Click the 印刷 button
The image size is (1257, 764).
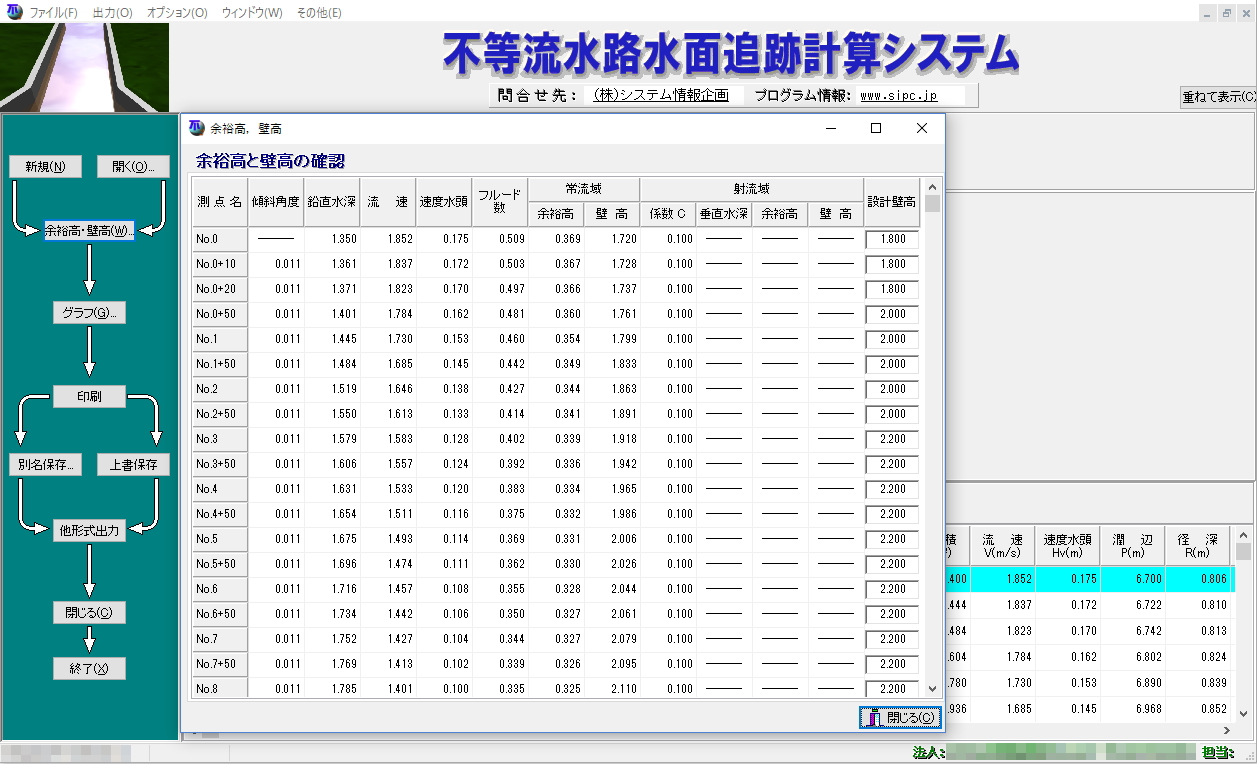89,396
